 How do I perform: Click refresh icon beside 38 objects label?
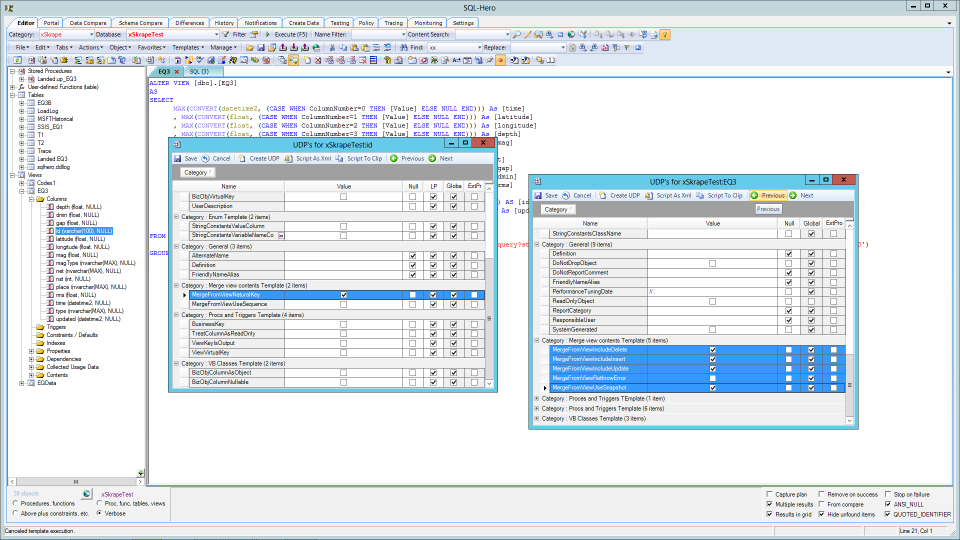(x=86, y=493)
